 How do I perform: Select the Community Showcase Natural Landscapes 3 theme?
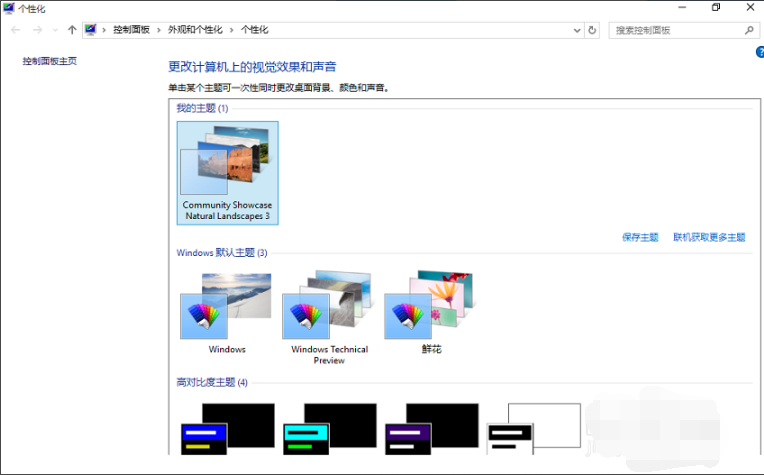pyautogui.click(x=227, y=172)
